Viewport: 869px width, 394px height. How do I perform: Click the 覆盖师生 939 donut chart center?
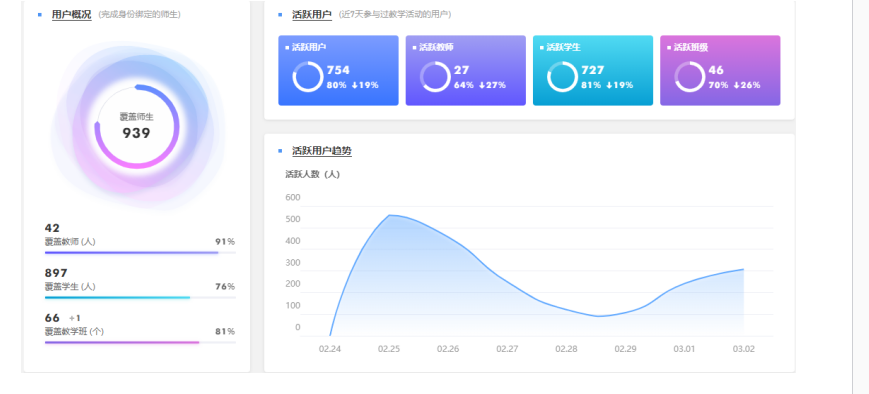136,126
